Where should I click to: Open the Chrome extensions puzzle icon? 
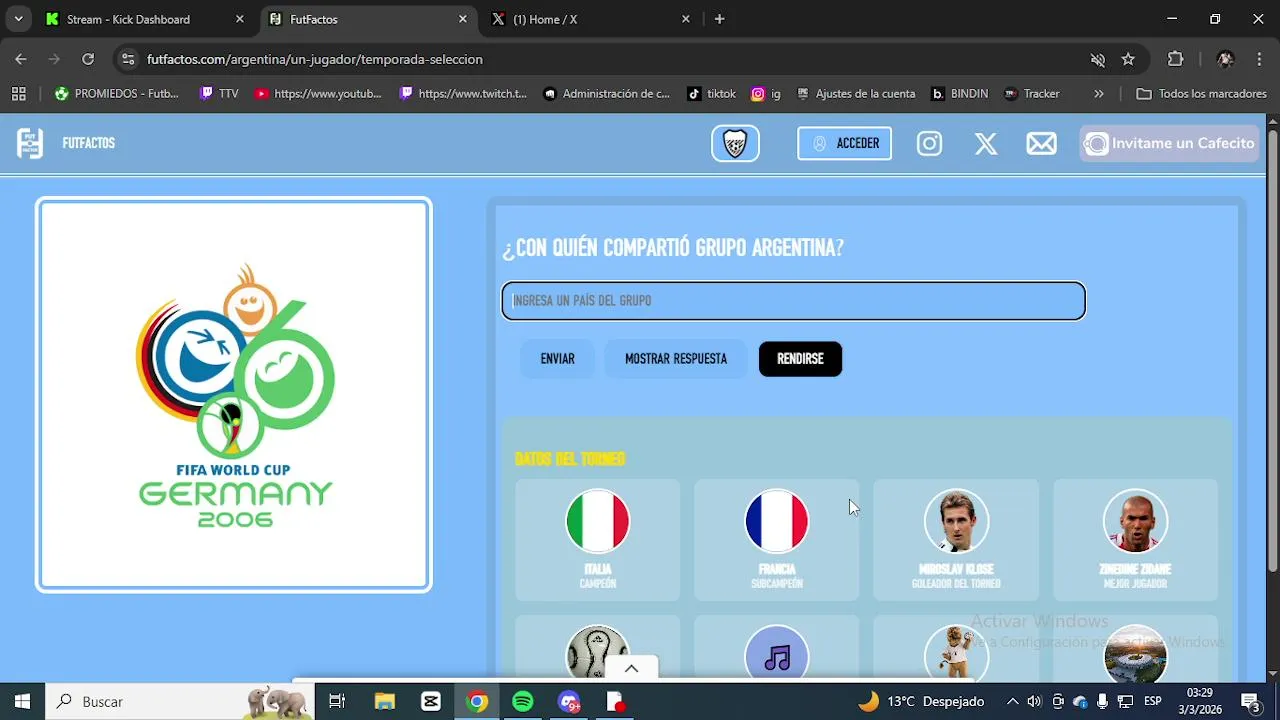click(x=1176, y=59)
